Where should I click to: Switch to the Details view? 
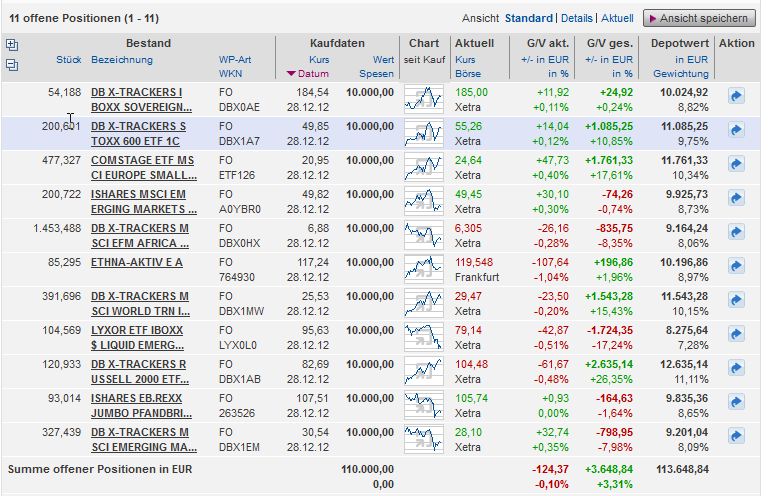point(576,18)
